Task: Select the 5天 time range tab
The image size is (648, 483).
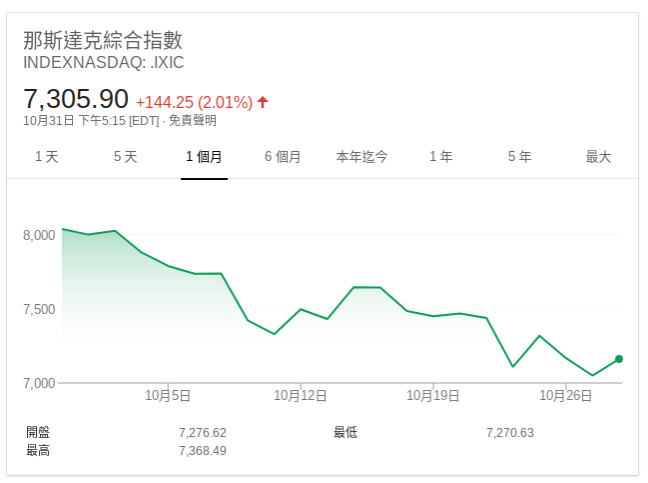Action: click(125, 157)
